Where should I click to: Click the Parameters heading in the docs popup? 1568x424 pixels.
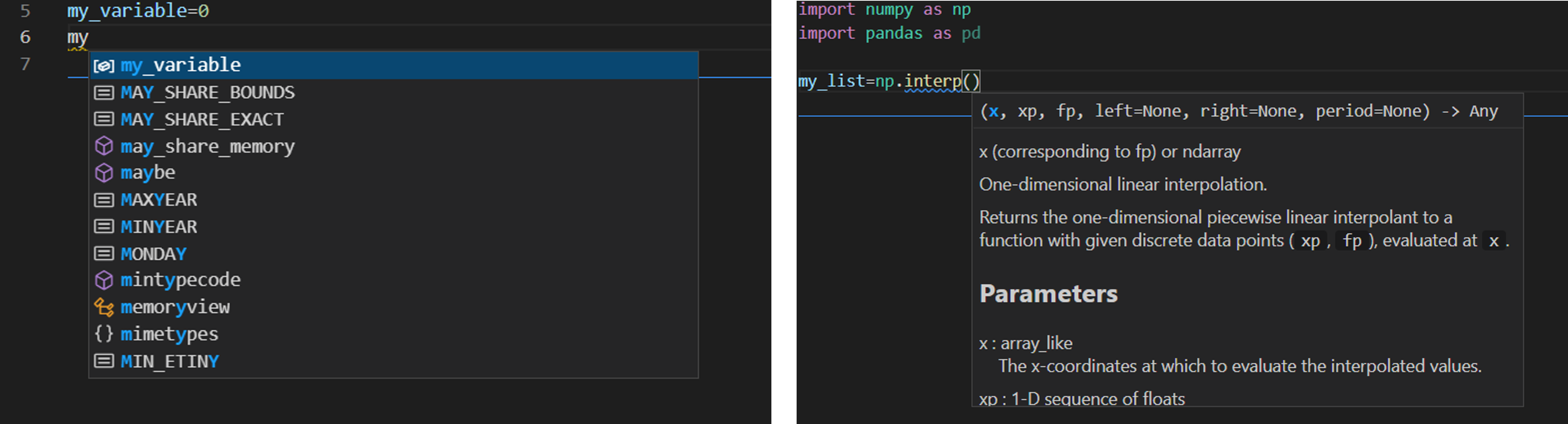point(1048,294)
